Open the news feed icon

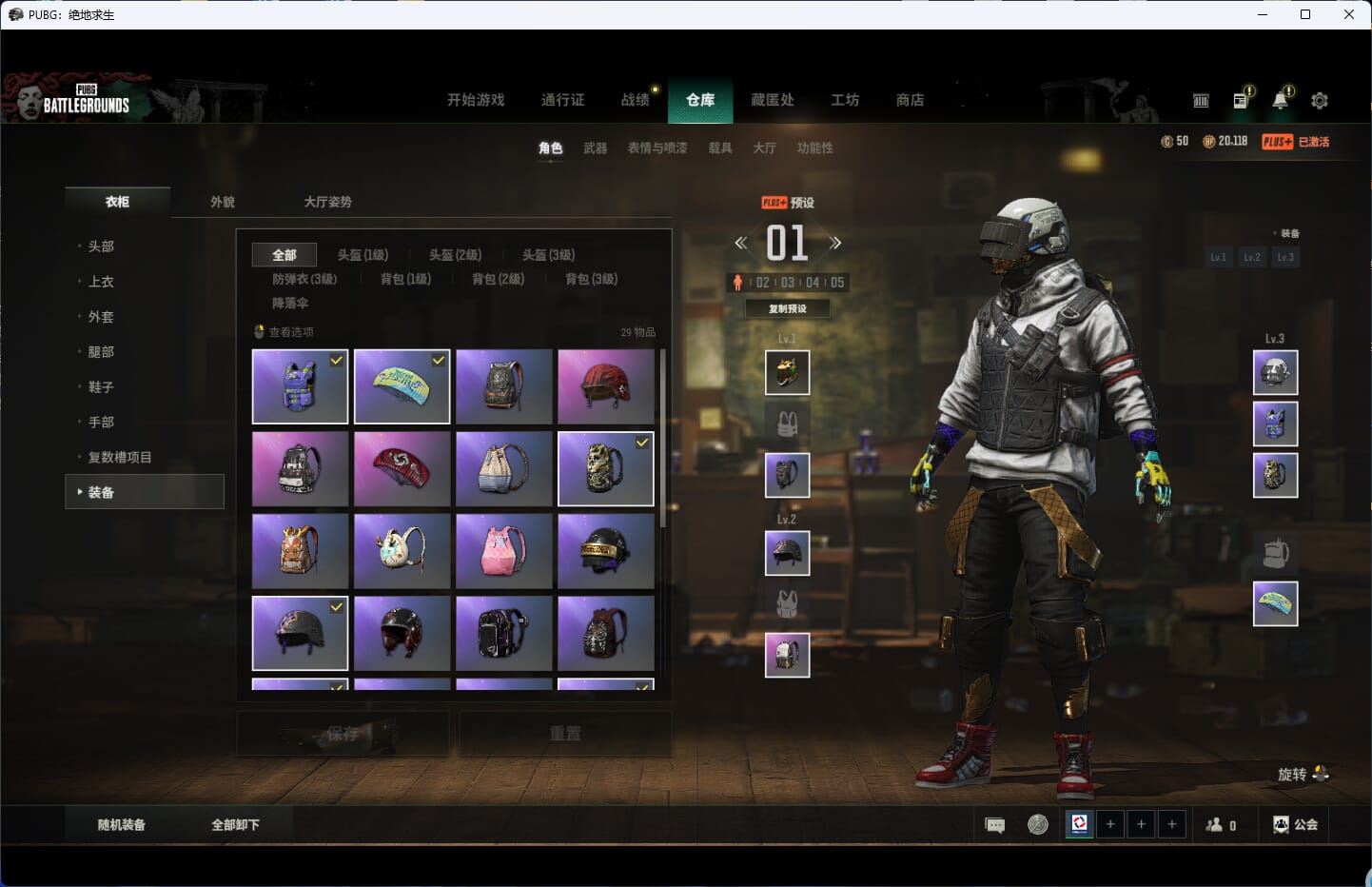coord(1241,99)
